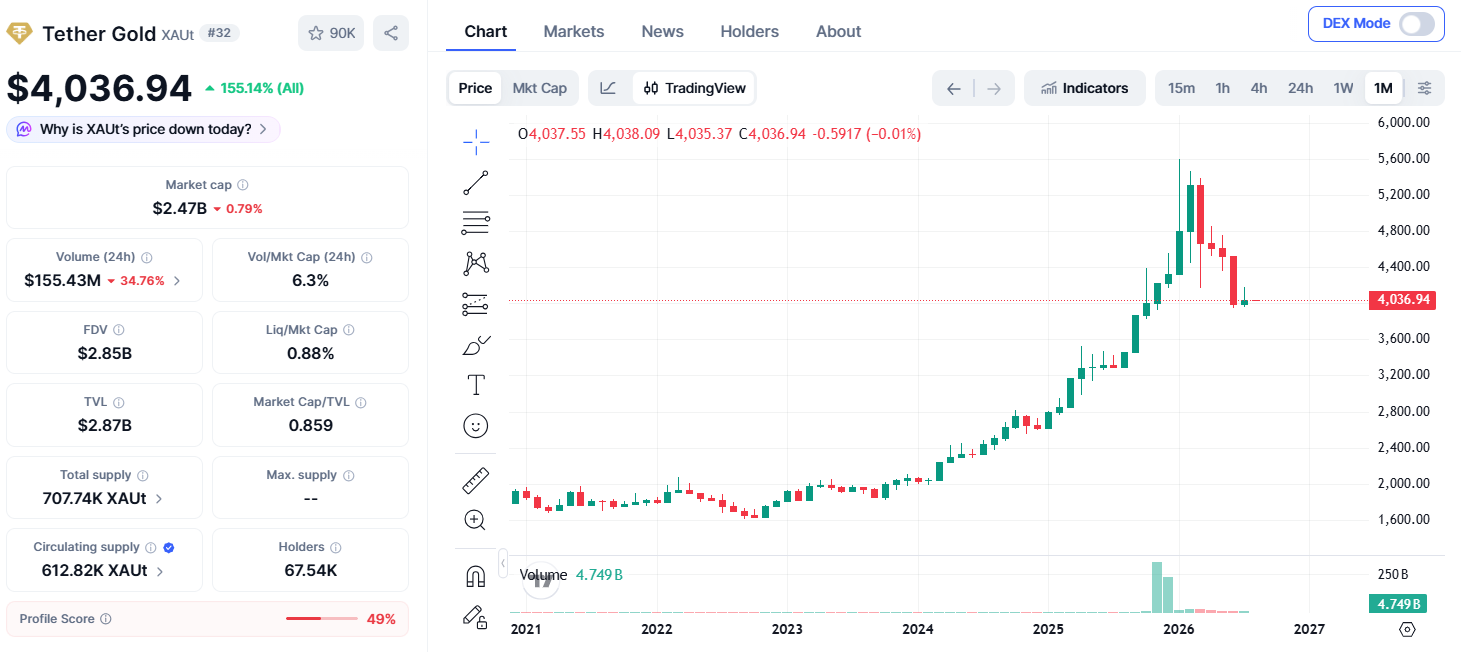
Task: Click the #32 rank badge
Action: (x=219, y=33)
